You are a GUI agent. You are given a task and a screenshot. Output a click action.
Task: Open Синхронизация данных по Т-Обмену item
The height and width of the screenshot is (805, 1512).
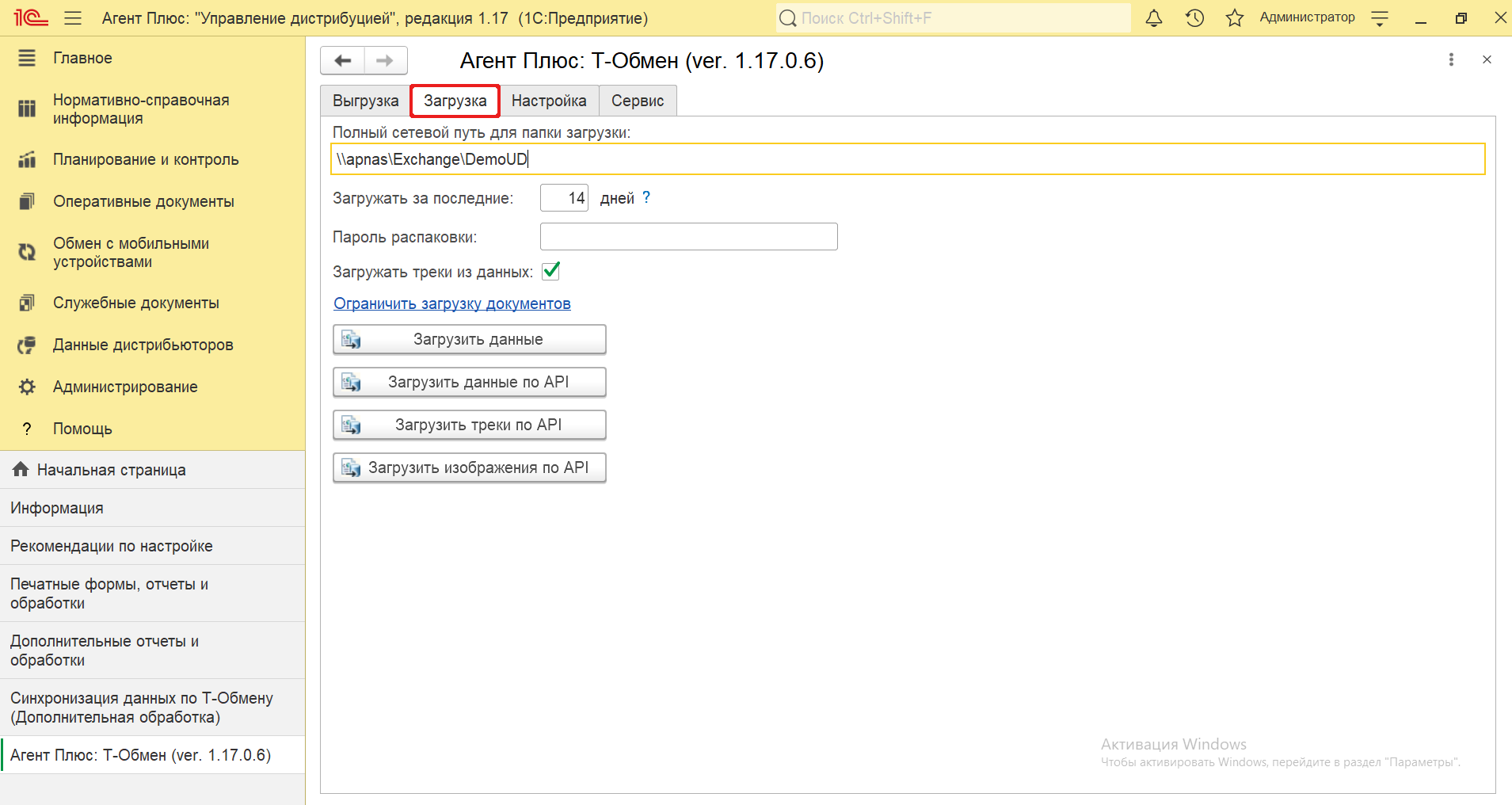(x=152, y=708)
